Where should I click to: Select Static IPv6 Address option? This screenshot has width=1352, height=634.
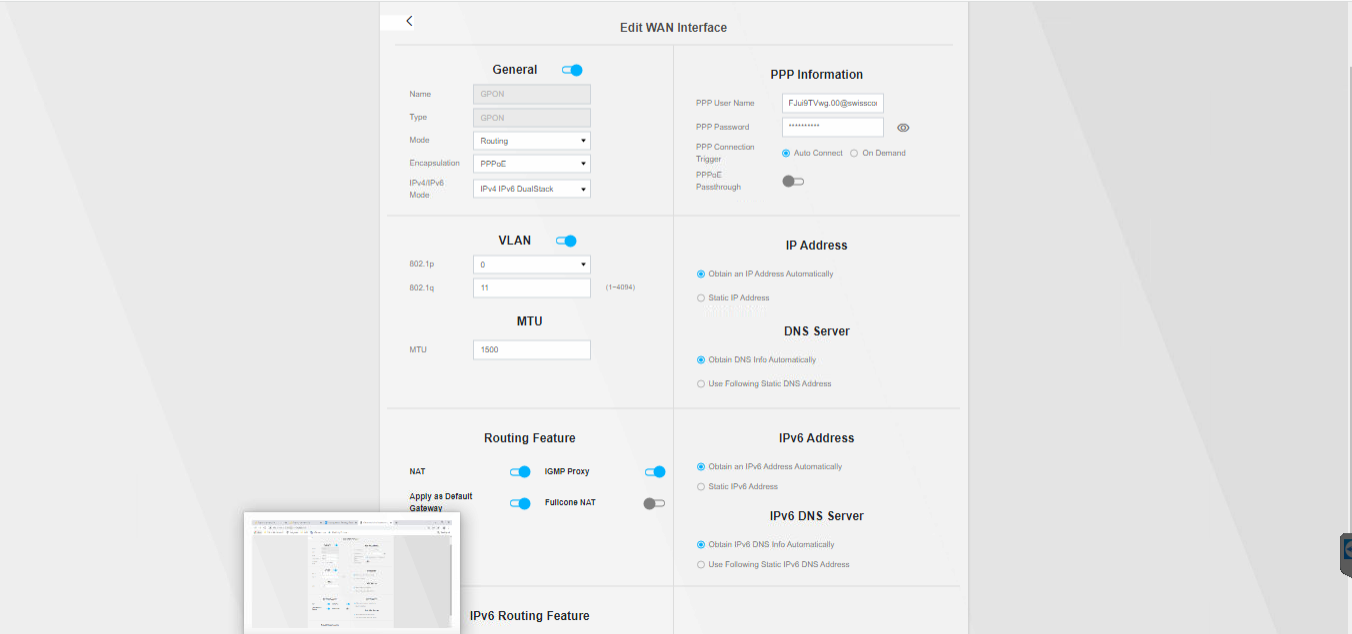click(701, 487)
